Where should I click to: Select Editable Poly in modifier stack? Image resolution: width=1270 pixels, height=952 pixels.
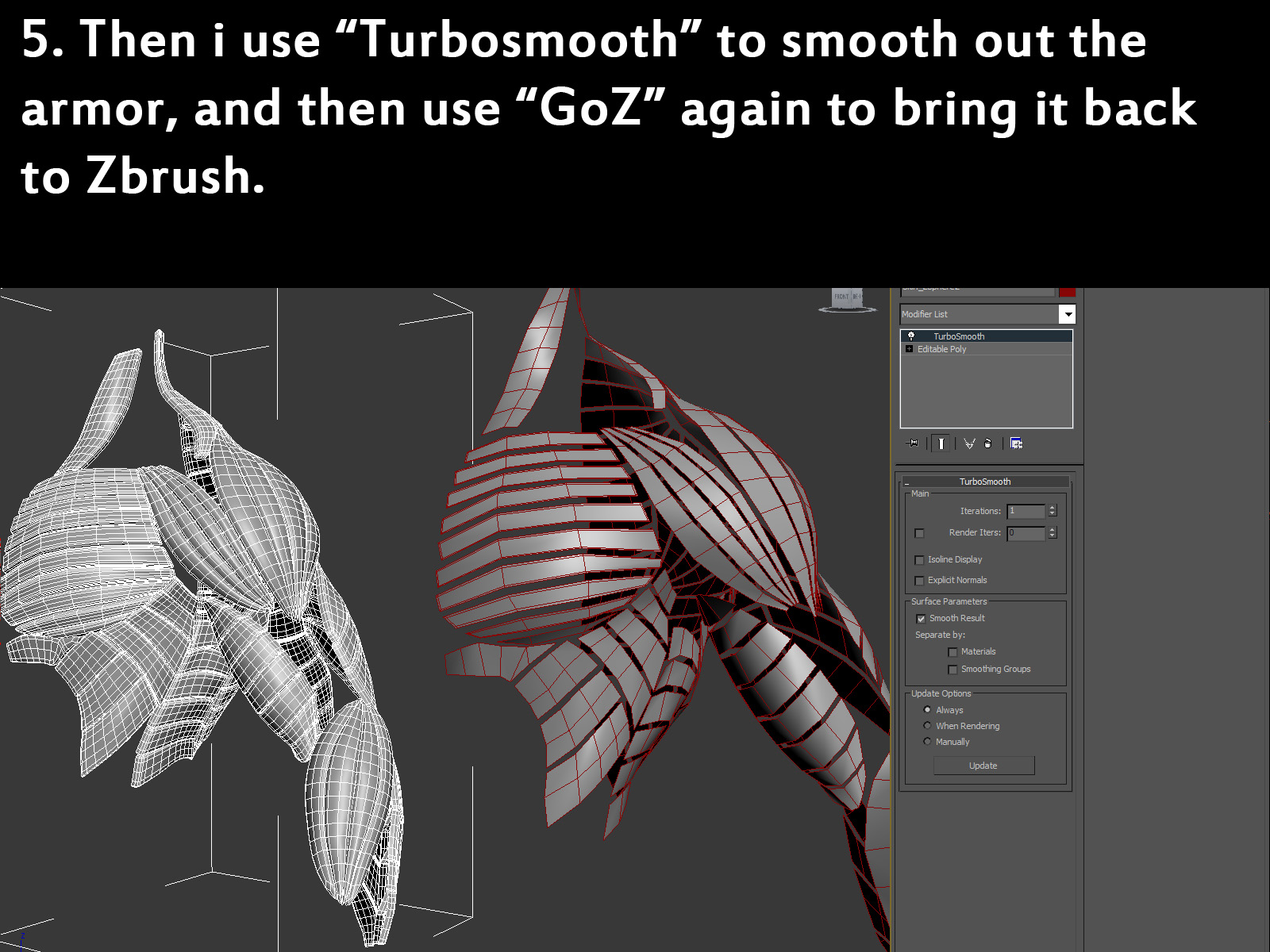click(x=987, y=349)
